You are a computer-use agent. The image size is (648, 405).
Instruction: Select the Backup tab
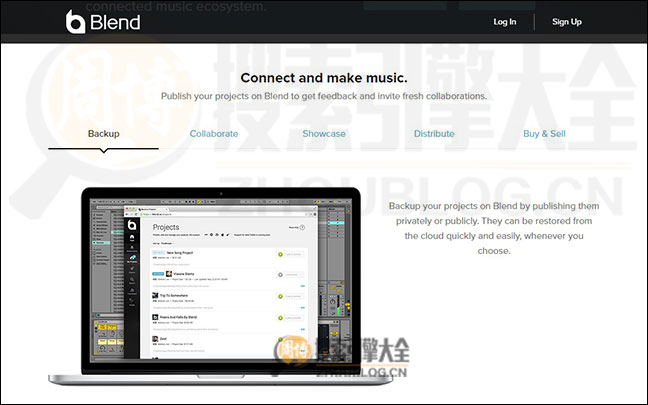(x=104, y=134)
